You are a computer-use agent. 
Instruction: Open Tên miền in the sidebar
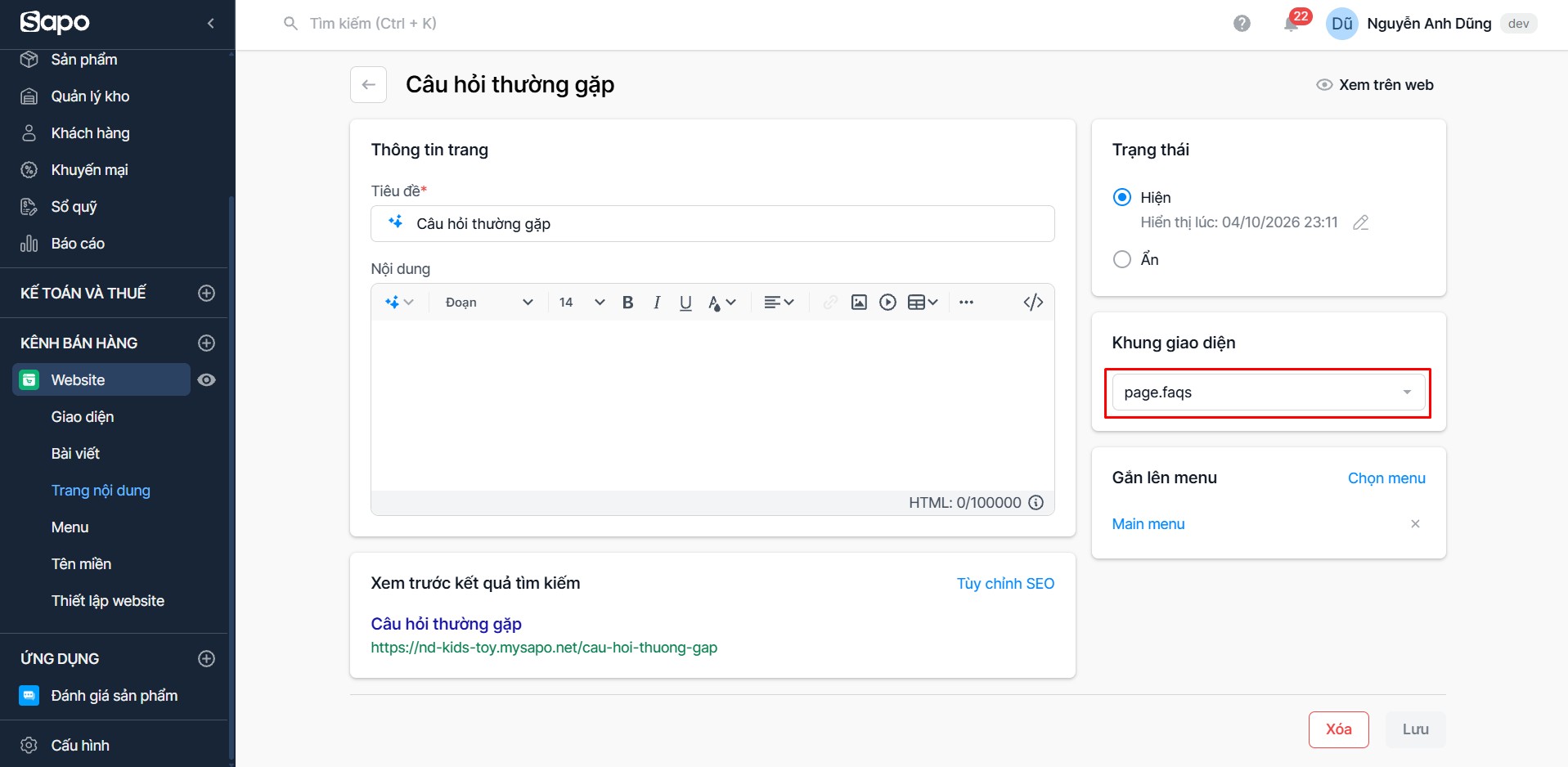pyautogui.click(x=81, y=564)
